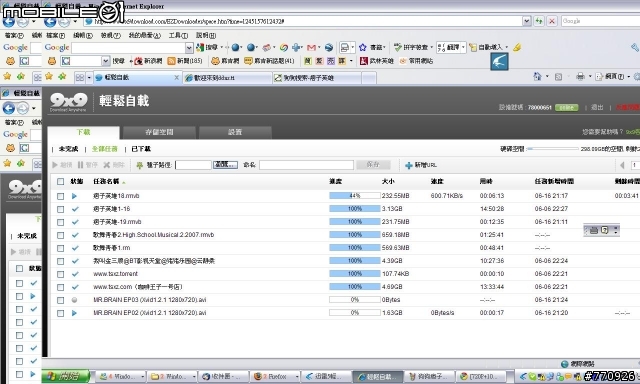Click the 寫吉網 bear icon
This screenshot has height=384, width=640.
click(x=215, y=61)
